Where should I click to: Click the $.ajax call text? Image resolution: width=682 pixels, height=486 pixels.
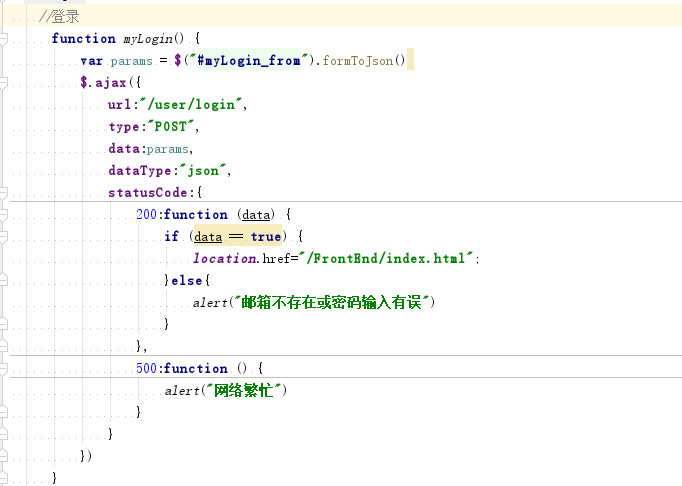click(104, 83)
